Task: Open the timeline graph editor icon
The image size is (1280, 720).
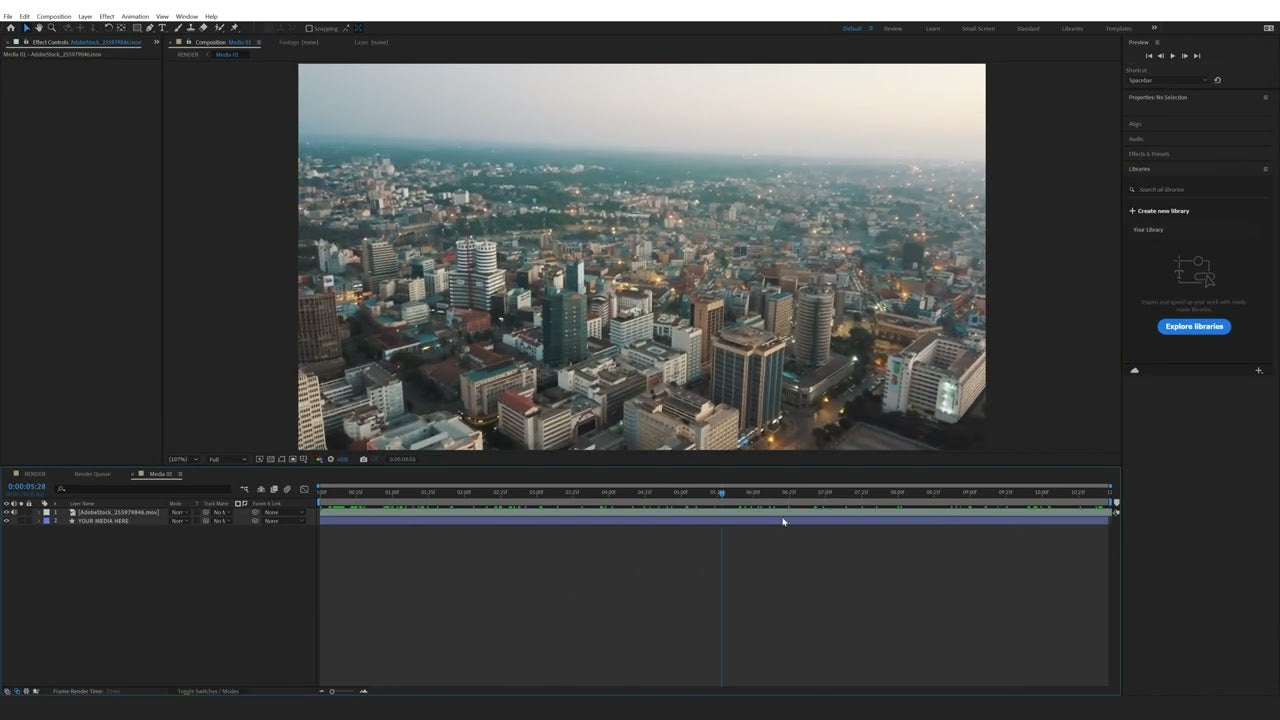Action: [x=304, y=490]
